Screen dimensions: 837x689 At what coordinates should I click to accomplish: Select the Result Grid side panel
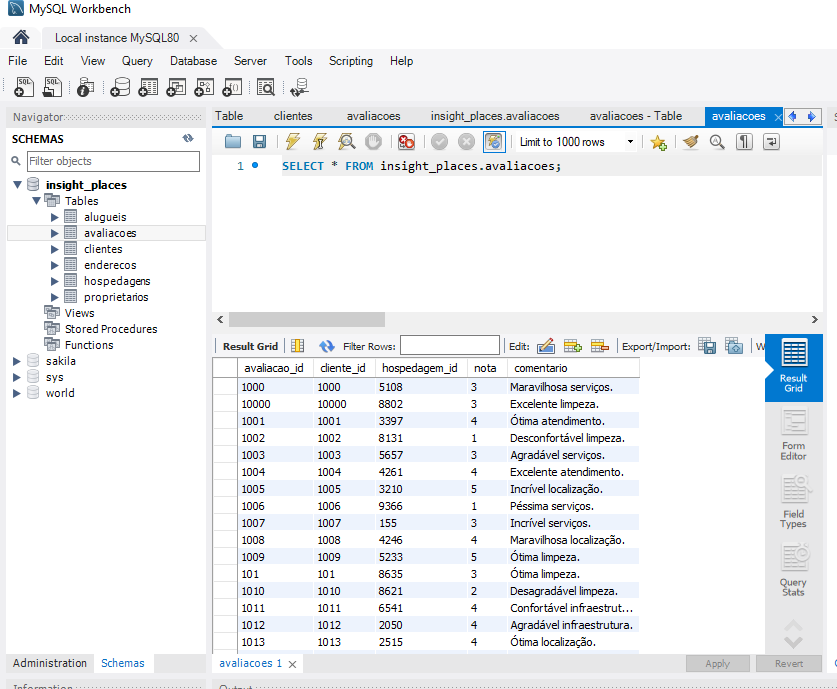point(793,368)
